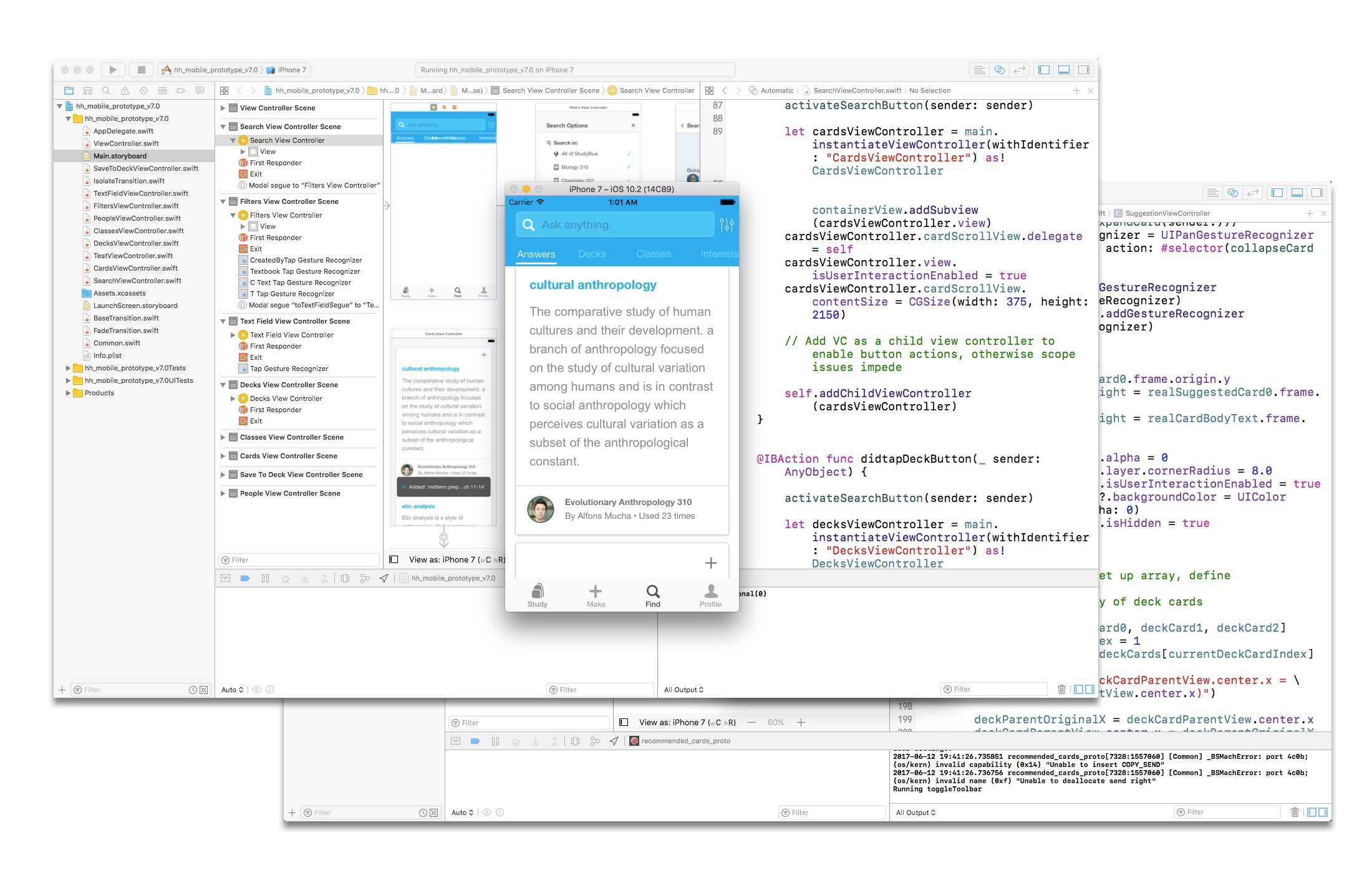
Task: Open the All Output dropdown in front window
Action: [x=684, y=690]
